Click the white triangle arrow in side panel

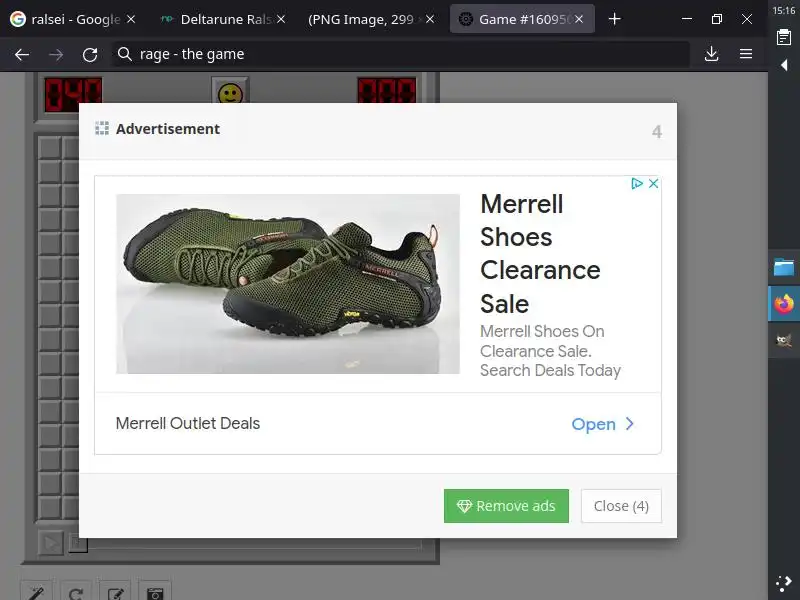784,65
